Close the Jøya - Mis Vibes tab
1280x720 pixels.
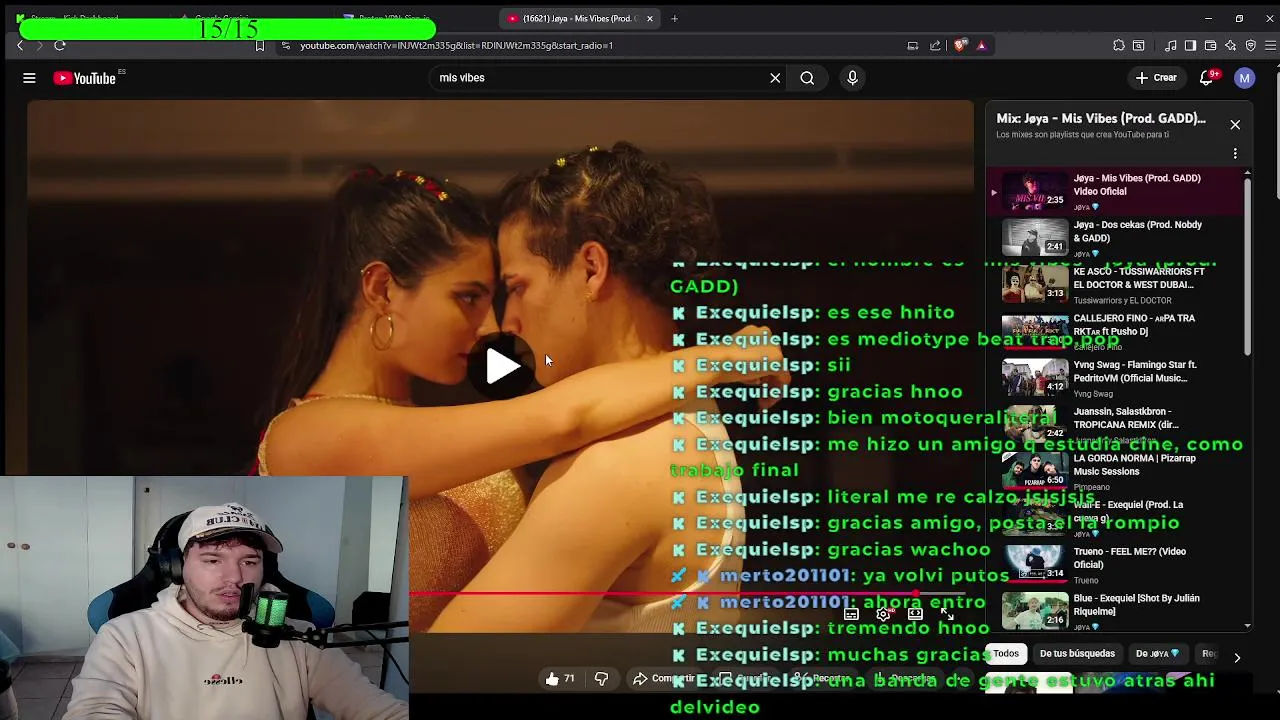click(x=650, y=18)
